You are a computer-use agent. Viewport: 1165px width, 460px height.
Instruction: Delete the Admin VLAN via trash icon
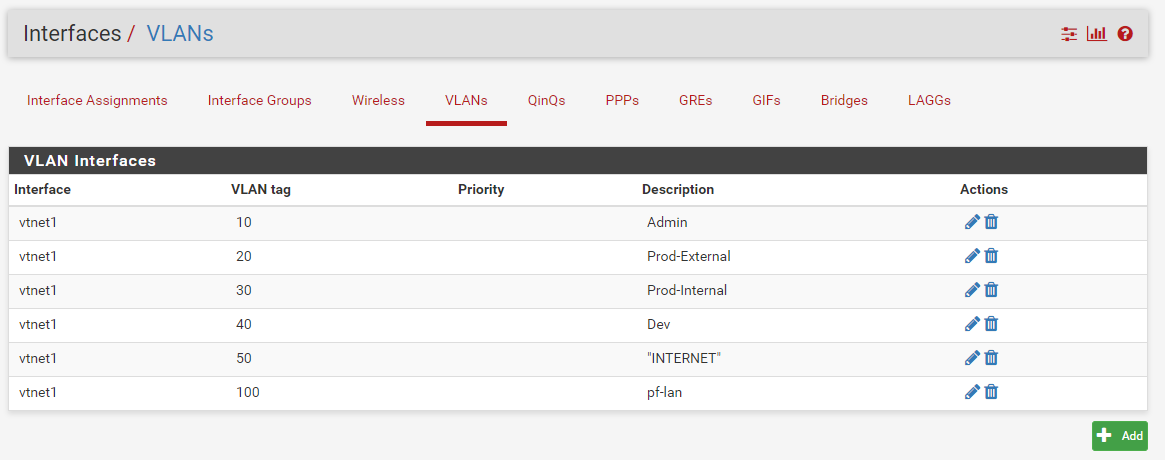click(991, 221)
